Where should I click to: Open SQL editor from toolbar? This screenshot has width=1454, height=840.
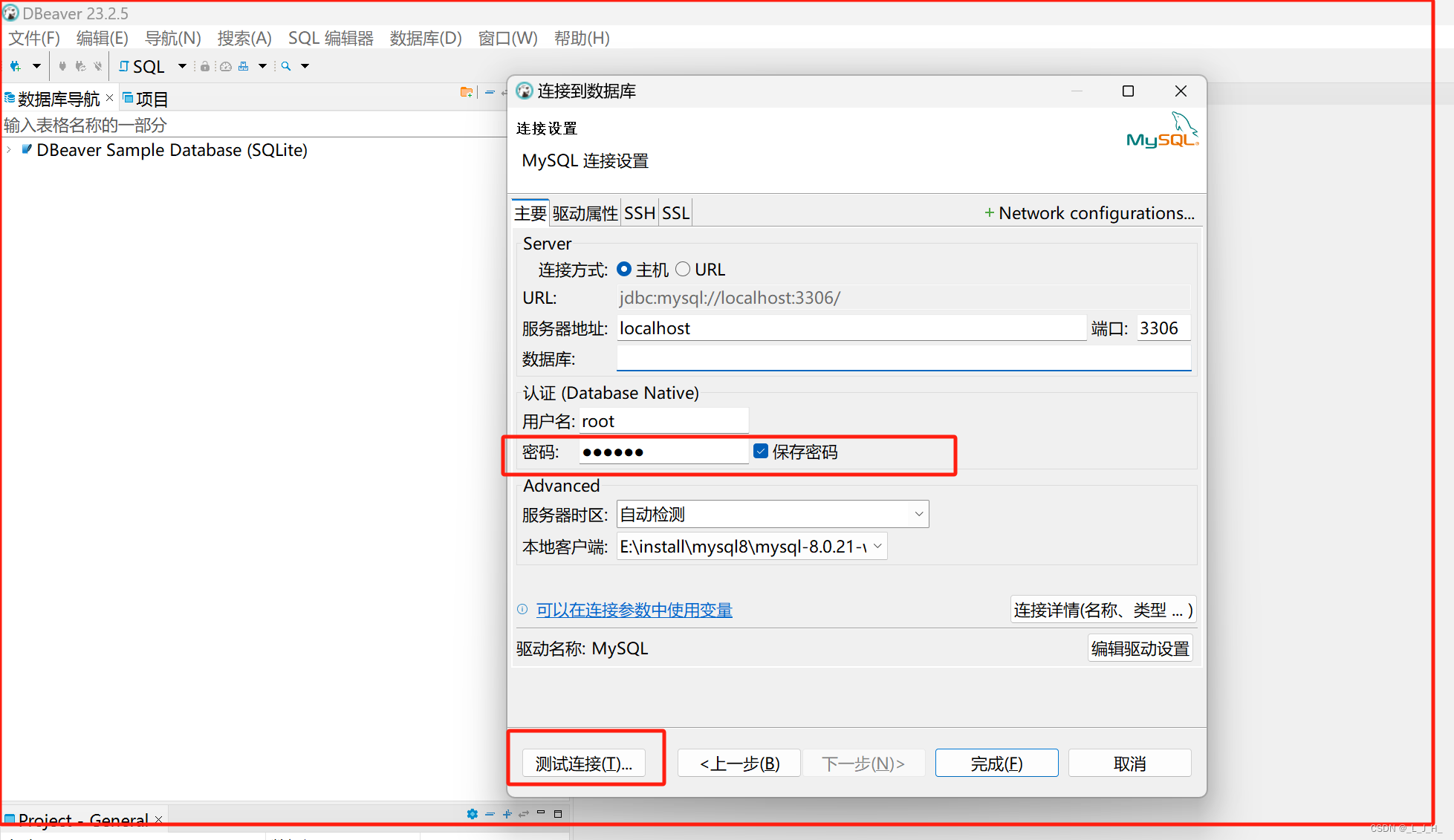(x=142, y=66)
